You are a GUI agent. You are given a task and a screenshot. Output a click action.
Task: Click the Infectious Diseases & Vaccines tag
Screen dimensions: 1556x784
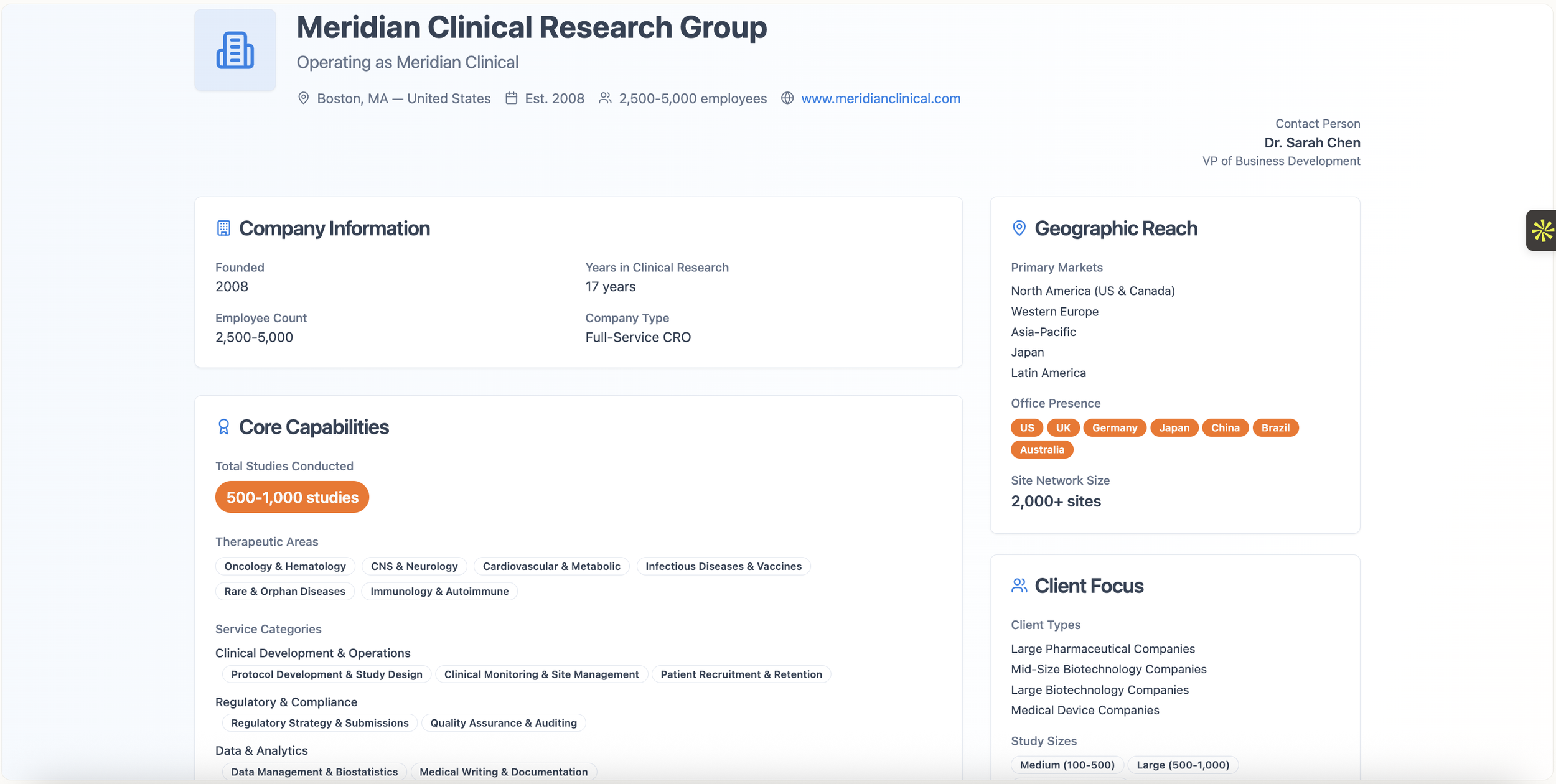723,566
